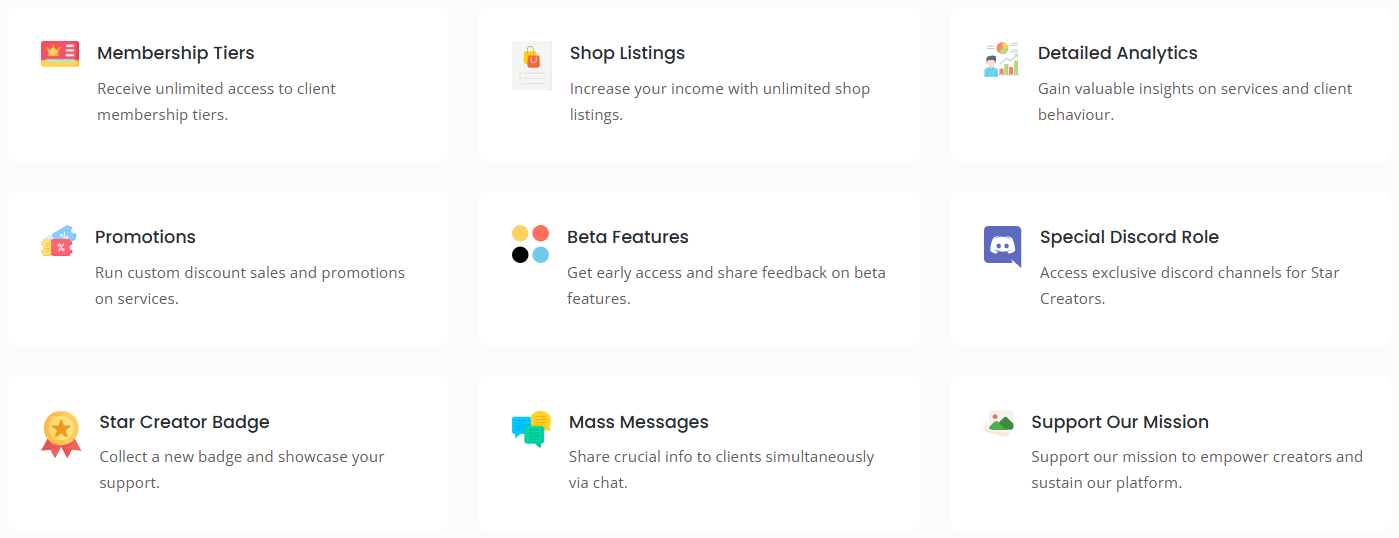This screenshot has height=538, width=1399.
Task: Click the Special Discord Role heading
Action: pyautogui.click(x=1129, y=237)
